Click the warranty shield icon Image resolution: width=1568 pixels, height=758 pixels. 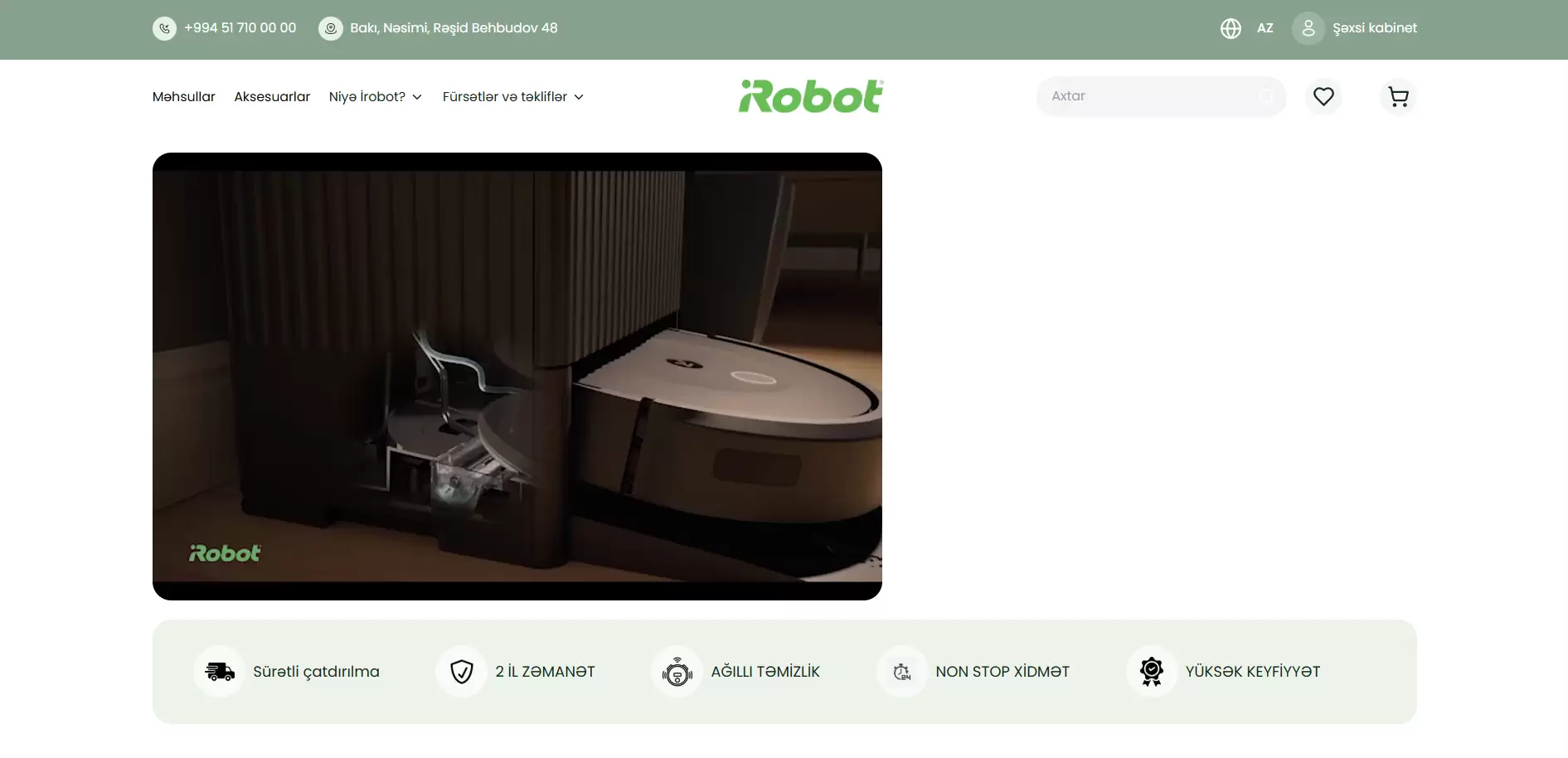pos(462,672)
